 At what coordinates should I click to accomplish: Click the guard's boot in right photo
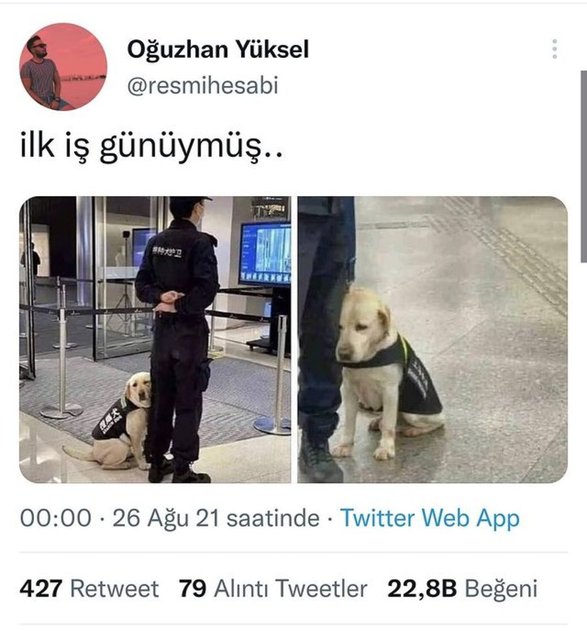point(319,460)
